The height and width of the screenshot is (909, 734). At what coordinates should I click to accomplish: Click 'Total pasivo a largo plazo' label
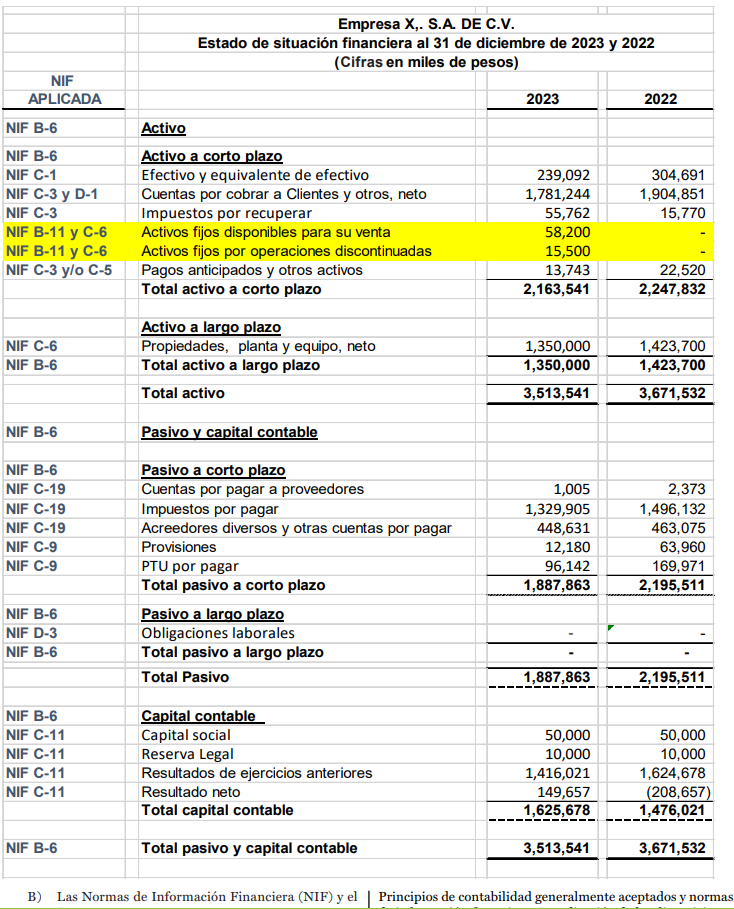click(x=232, y=653)
